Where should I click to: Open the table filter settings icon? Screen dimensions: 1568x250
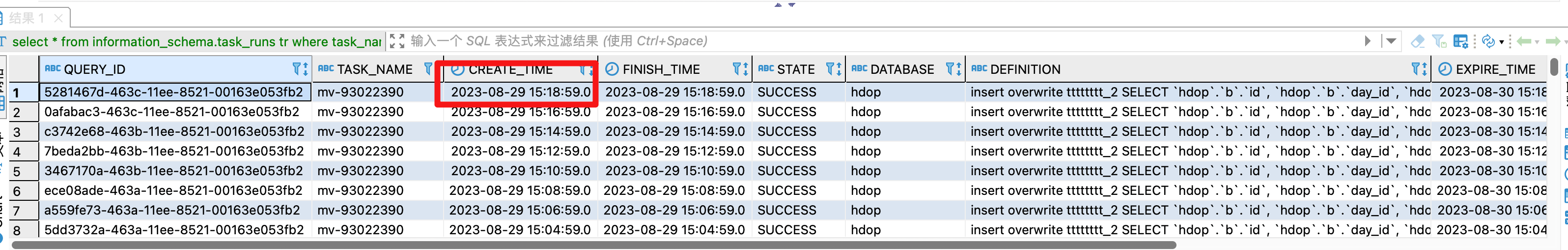pyautogui.click(x=1460, y=41)
